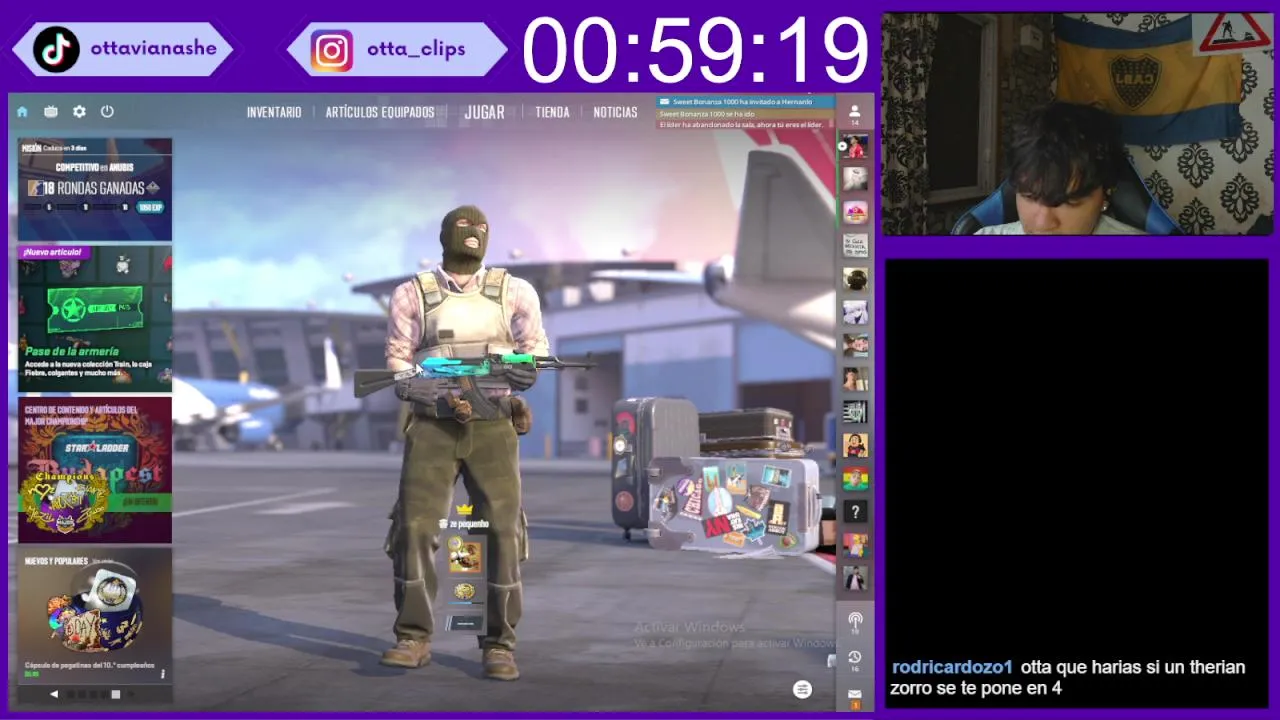Select the JUGAR tab
This screenshot has height=720, width=1280.
[x=484, y=112]
